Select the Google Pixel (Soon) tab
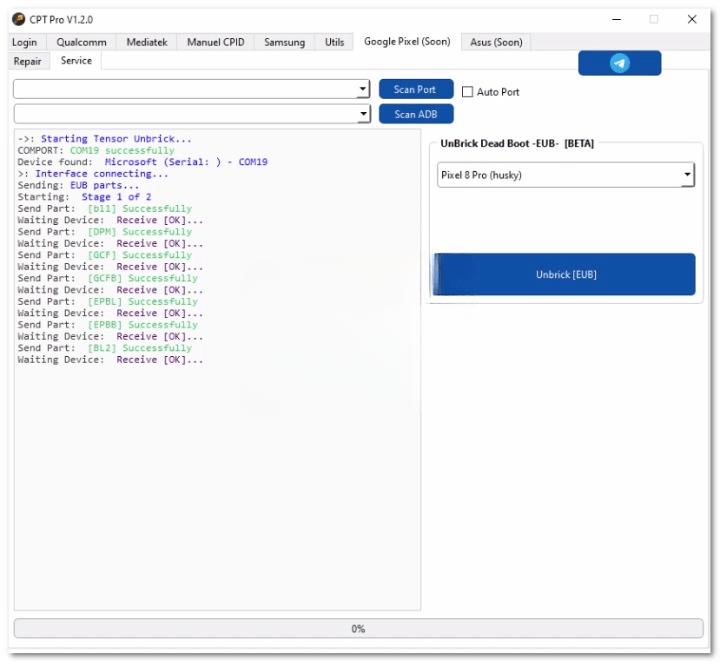The width and height of the screenshot is (720, 662). (407, 41)
